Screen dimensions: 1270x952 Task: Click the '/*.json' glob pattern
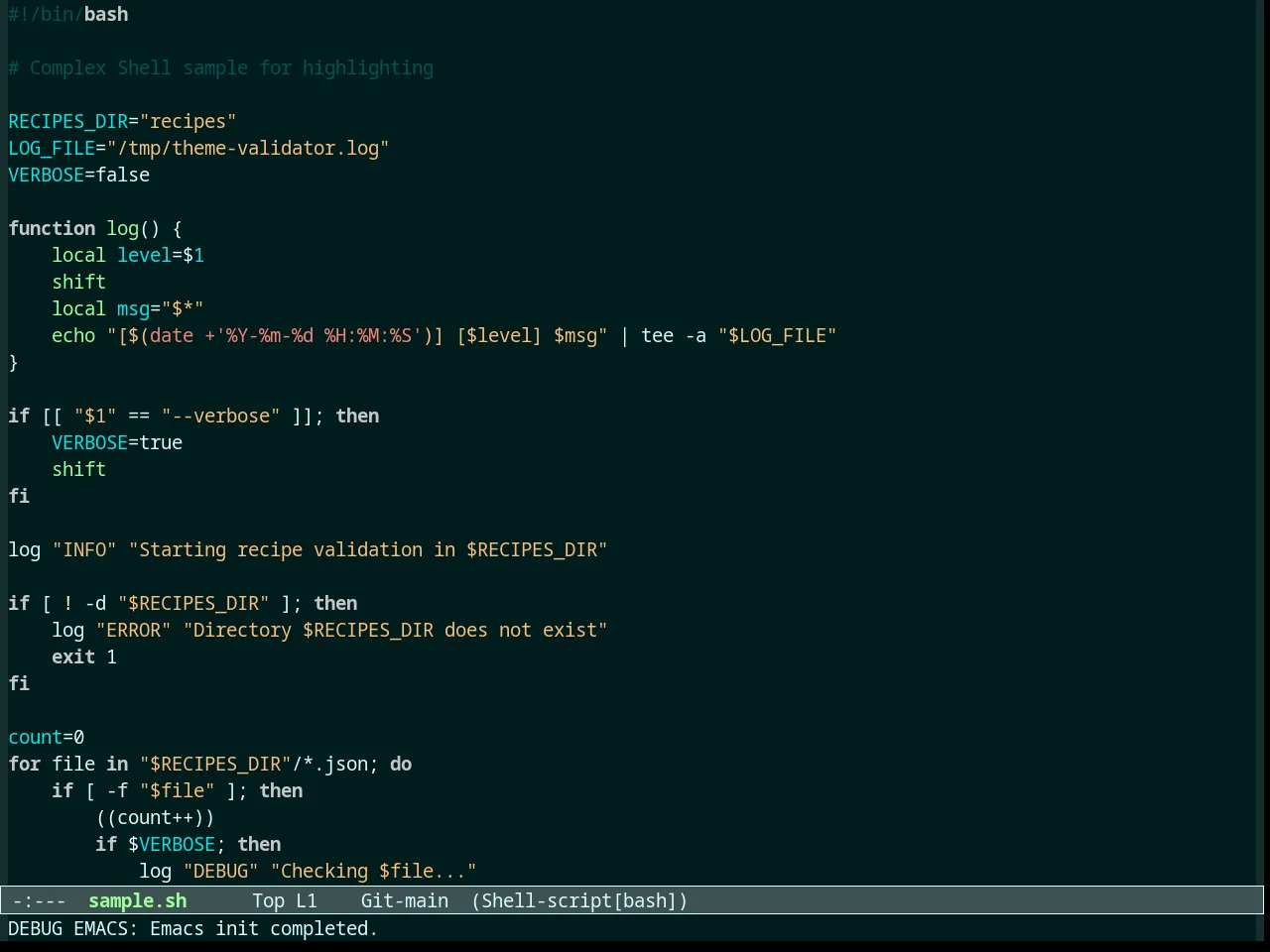click(x=330, y=764)
